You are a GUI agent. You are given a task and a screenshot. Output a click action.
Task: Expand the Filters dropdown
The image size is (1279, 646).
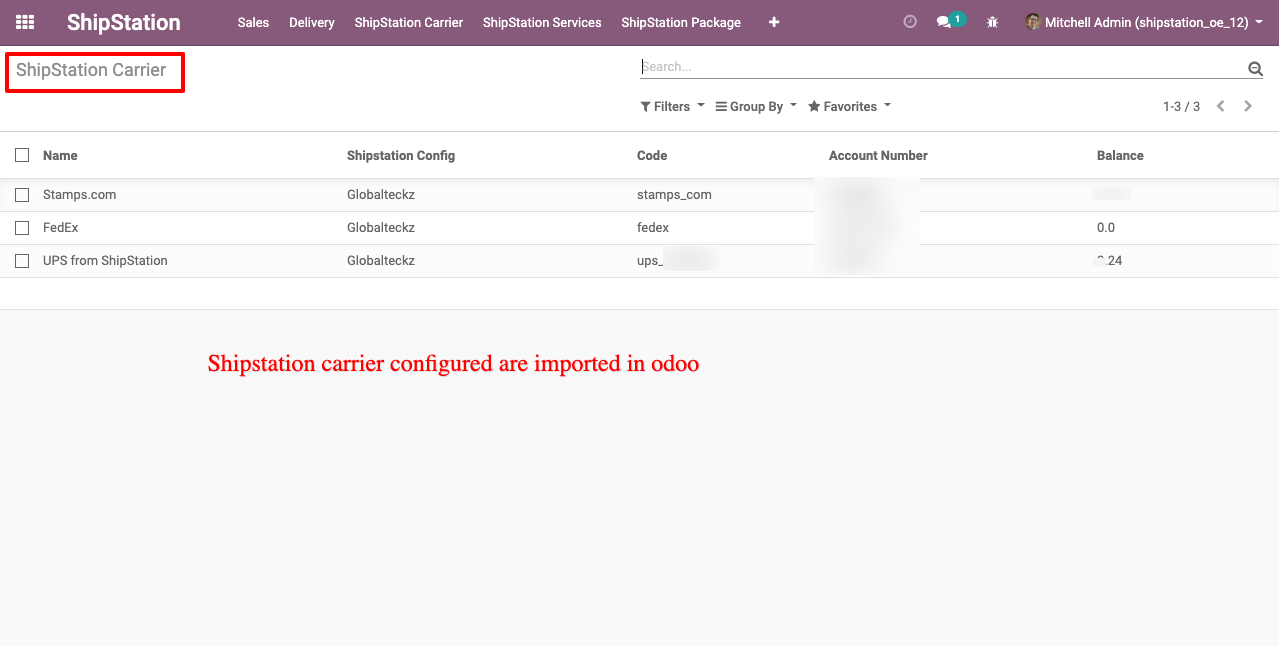tap(672, 107)
